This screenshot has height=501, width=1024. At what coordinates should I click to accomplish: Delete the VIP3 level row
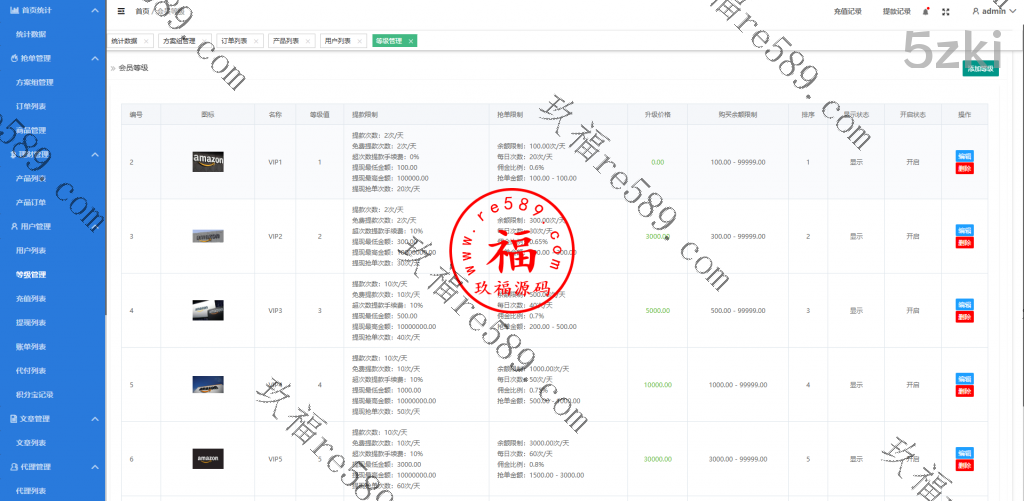(x=964, y=316)
